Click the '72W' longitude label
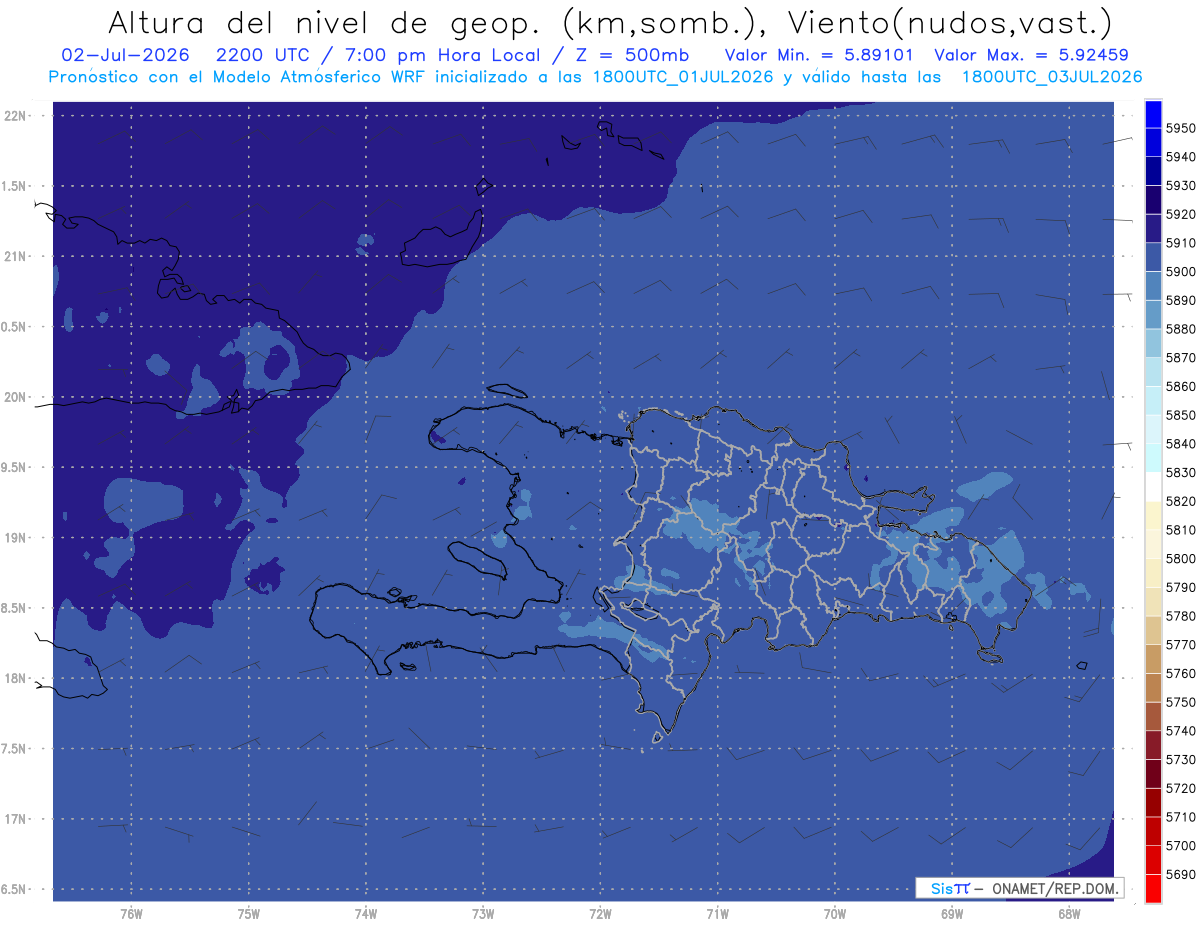The image size is (1200, 927). (600, 914)
